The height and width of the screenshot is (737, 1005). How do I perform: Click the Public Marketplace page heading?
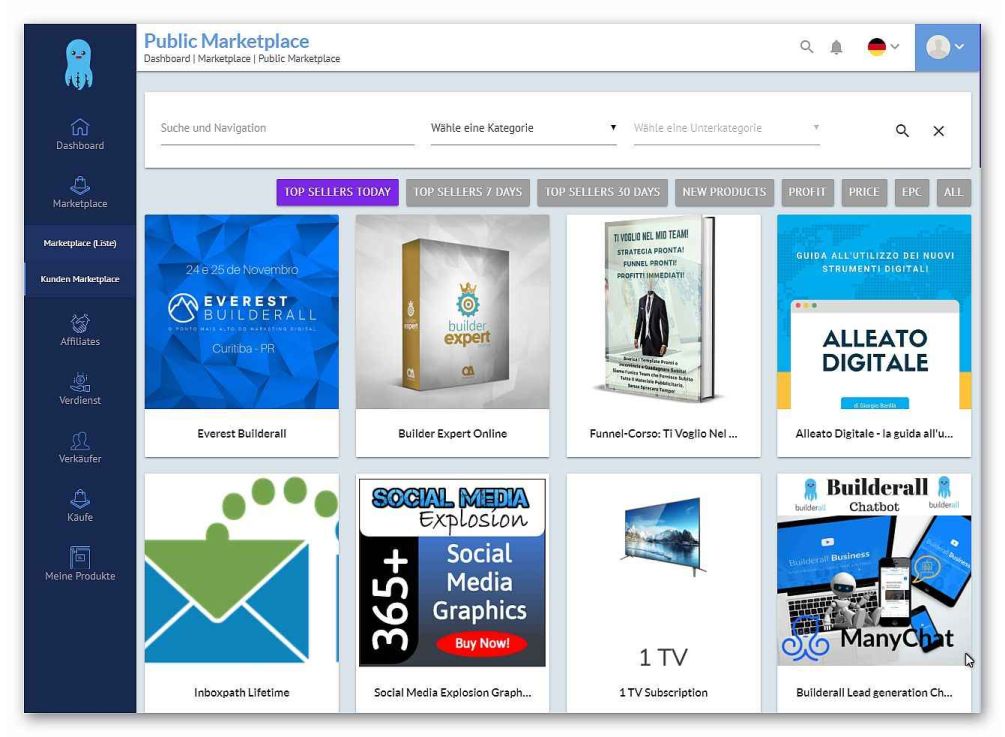pos(226,40)
